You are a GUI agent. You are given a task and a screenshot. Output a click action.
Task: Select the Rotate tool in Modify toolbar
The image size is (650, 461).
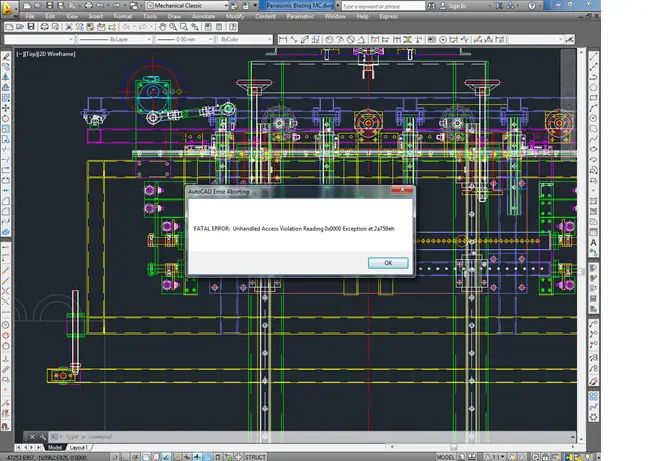pyautogui.click(x=5, y=118)
